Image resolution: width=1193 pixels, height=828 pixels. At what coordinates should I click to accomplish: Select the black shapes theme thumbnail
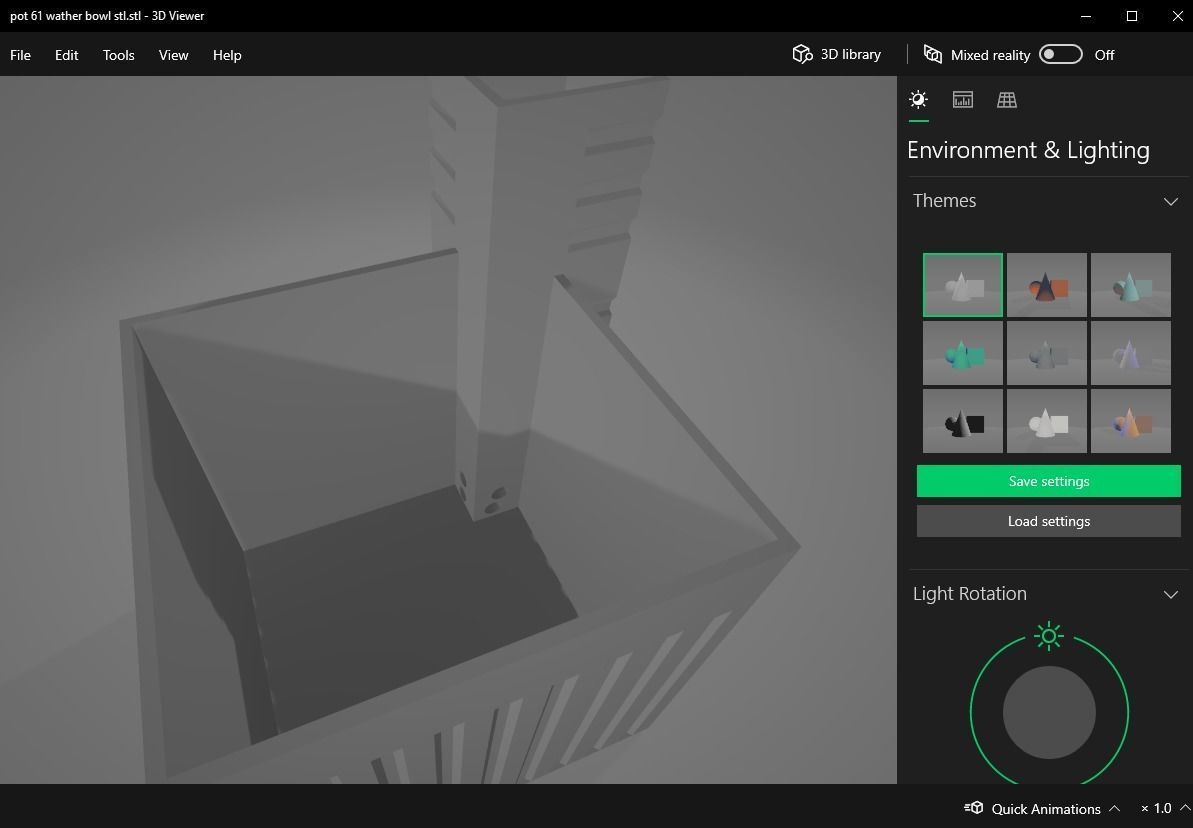pos(962,421)
